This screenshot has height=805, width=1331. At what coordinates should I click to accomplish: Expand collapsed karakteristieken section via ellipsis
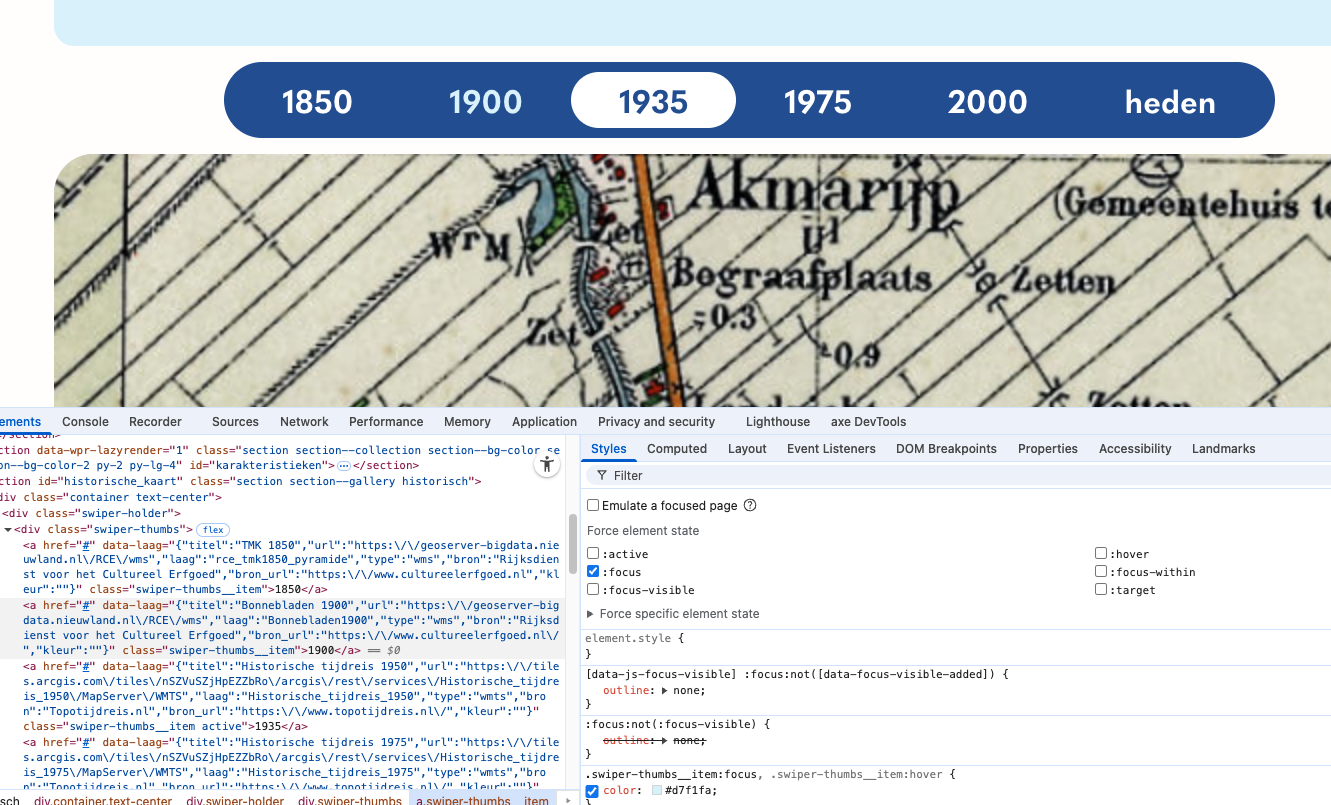343,466
